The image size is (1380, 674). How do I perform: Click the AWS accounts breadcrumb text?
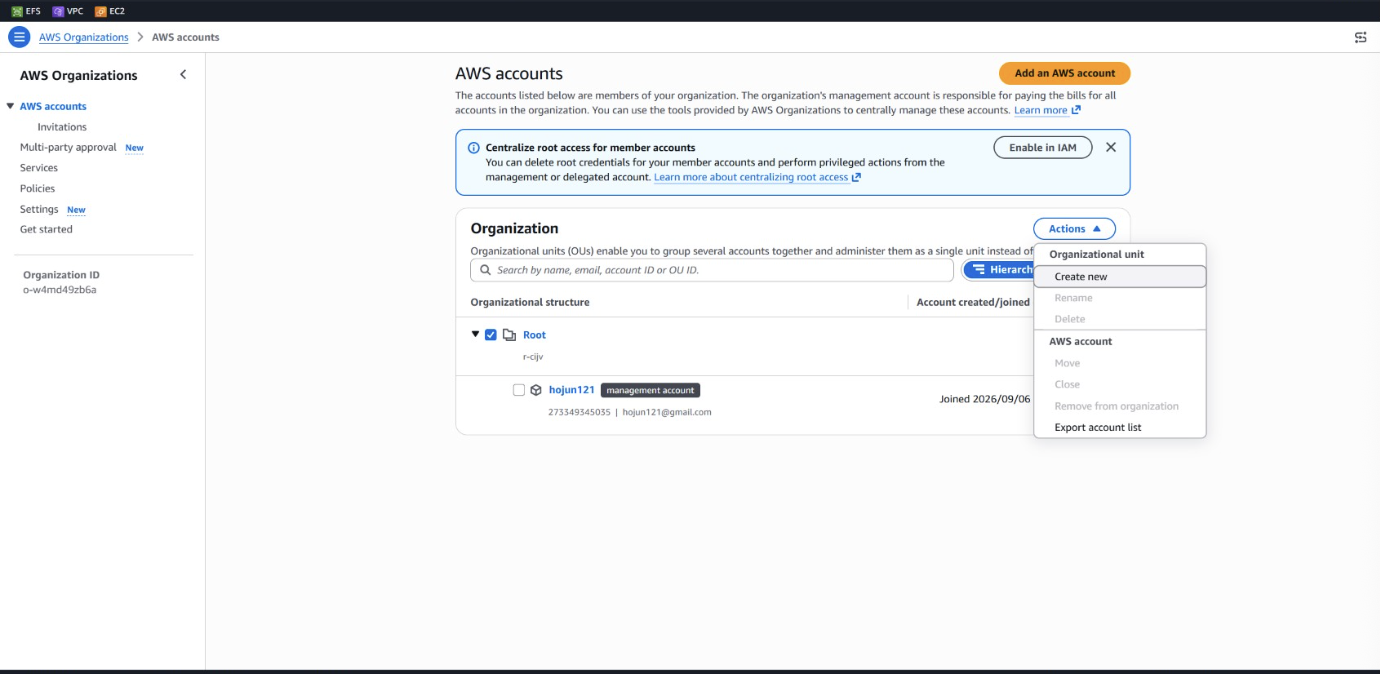pyautogui.click(x=186, y=37)
